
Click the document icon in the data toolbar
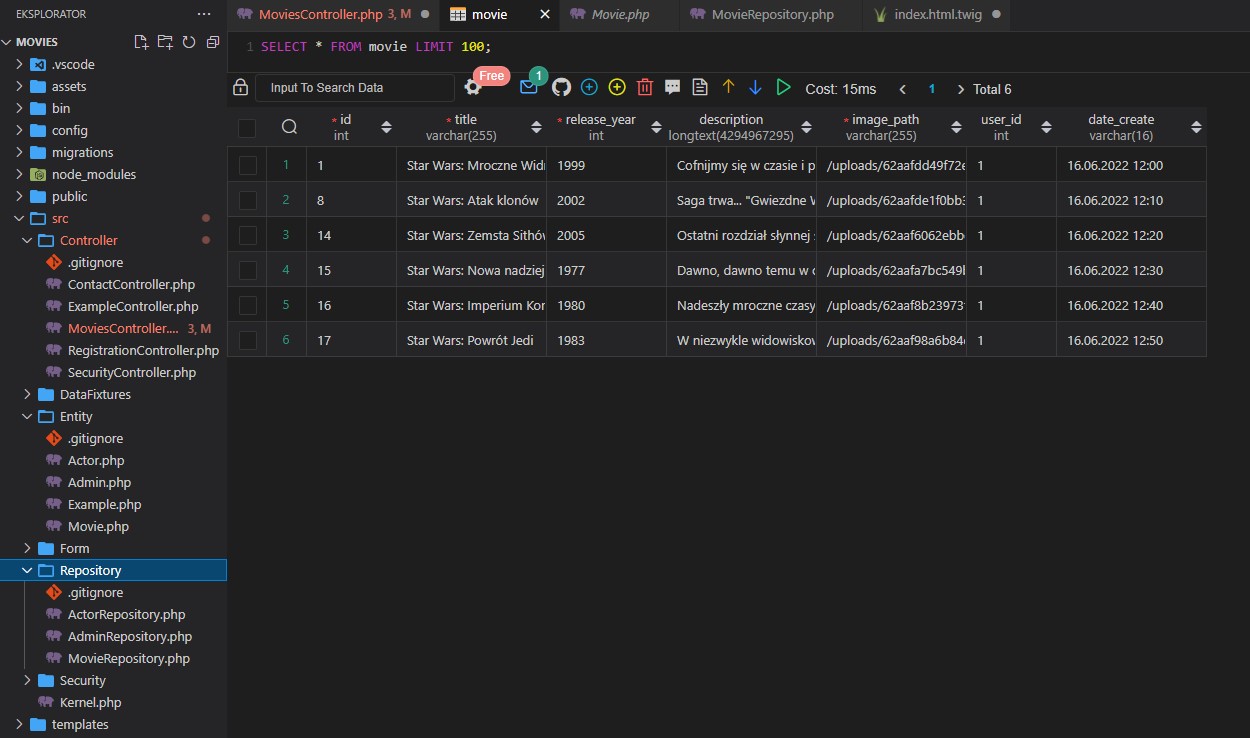click(x=701, y=87)
